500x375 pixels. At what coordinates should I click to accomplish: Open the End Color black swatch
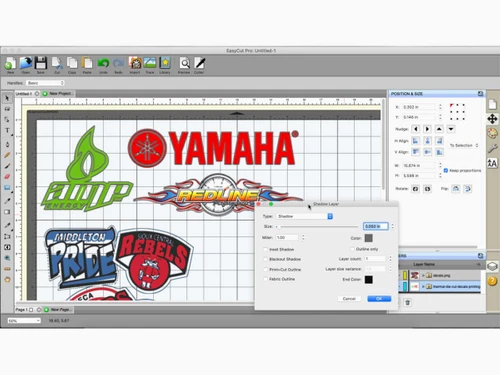coord(368,279)
